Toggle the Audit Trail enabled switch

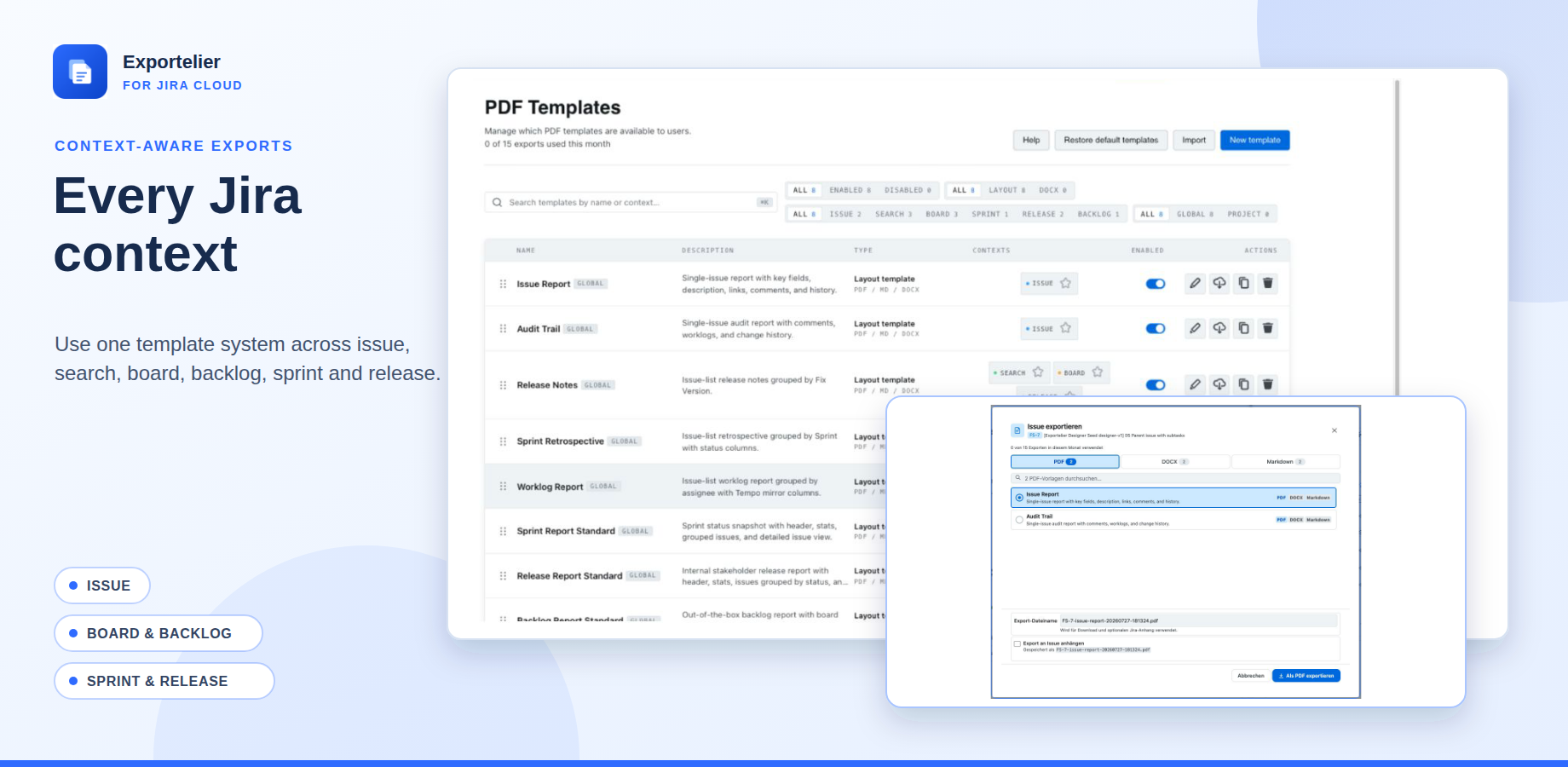(x=1156, y=328)
